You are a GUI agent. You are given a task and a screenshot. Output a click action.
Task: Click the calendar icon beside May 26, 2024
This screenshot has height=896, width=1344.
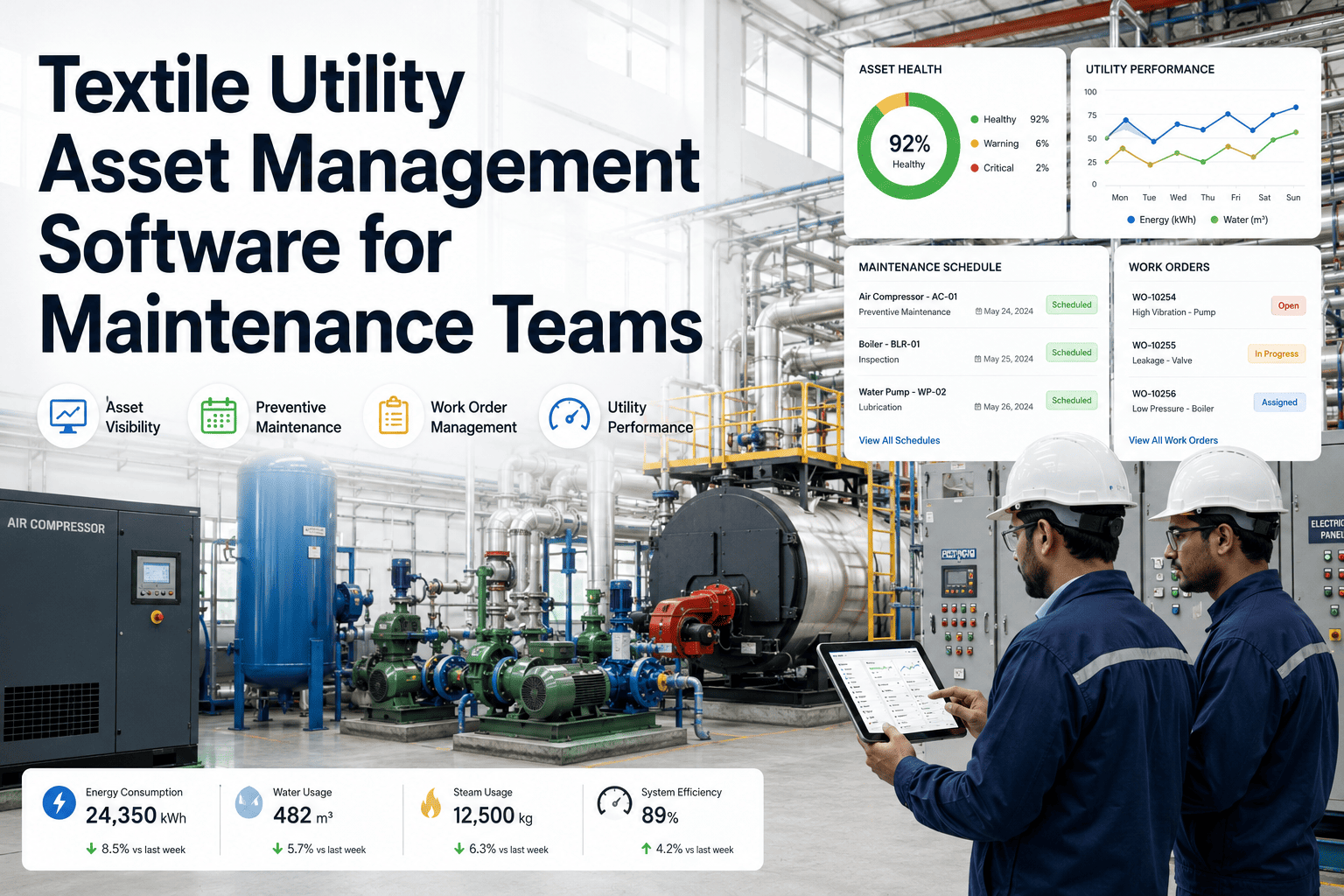[x=978, y=407]
